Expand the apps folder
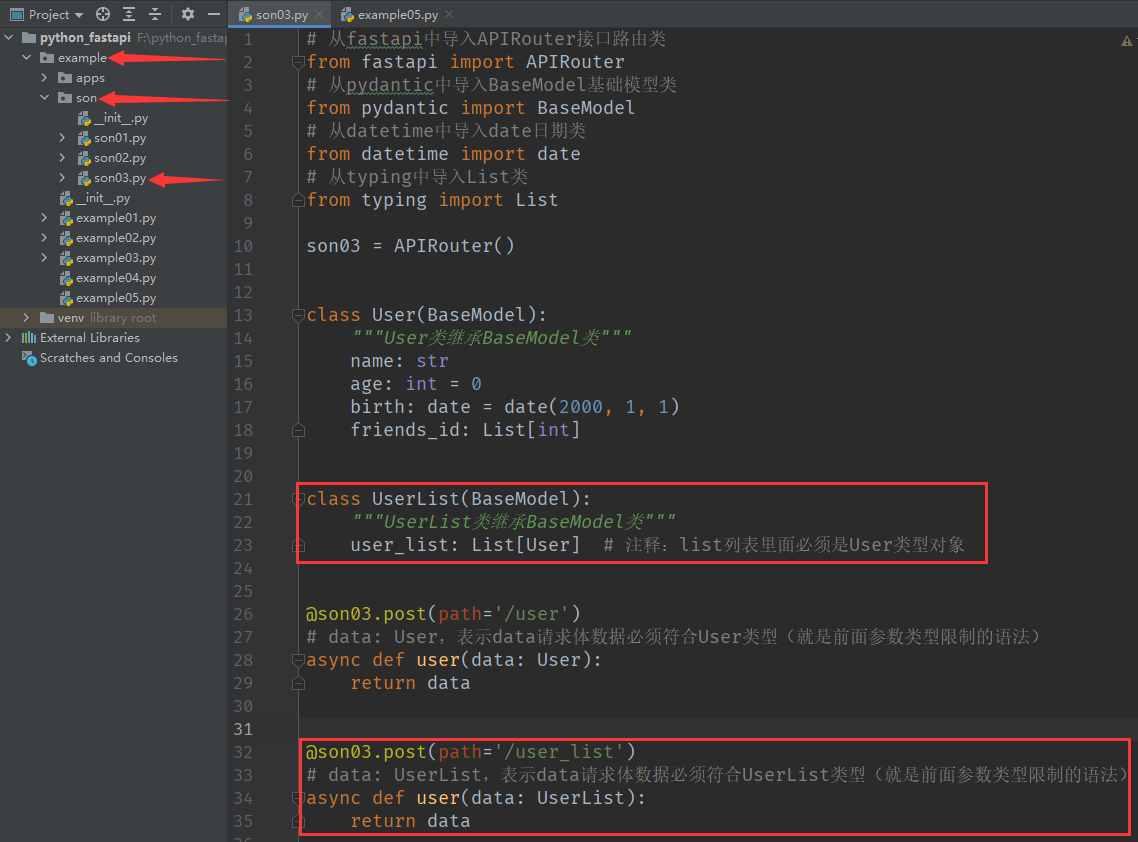 point(45,78)
